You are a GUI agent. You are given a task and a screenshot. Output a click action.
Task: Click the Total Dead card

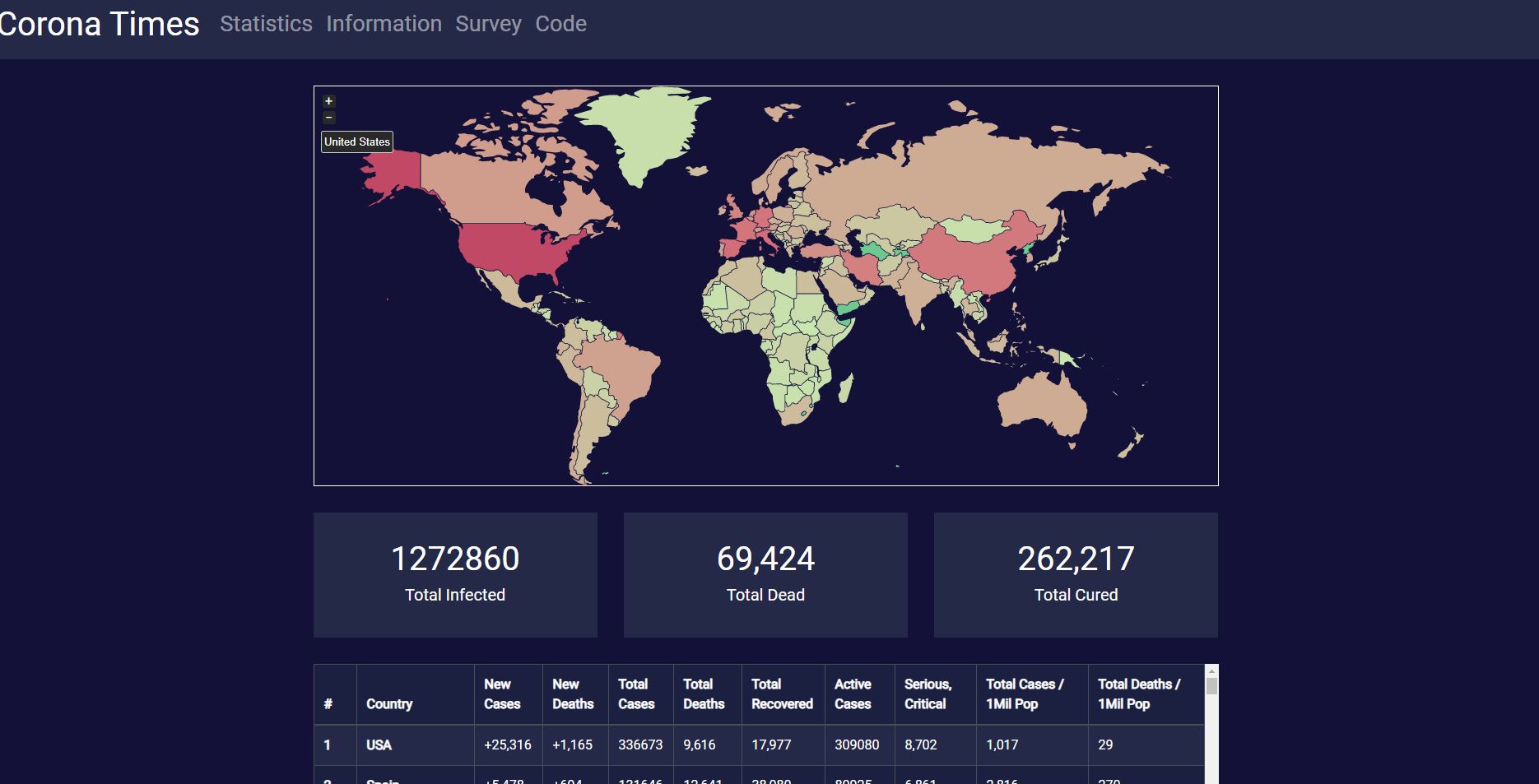[765, 575]
